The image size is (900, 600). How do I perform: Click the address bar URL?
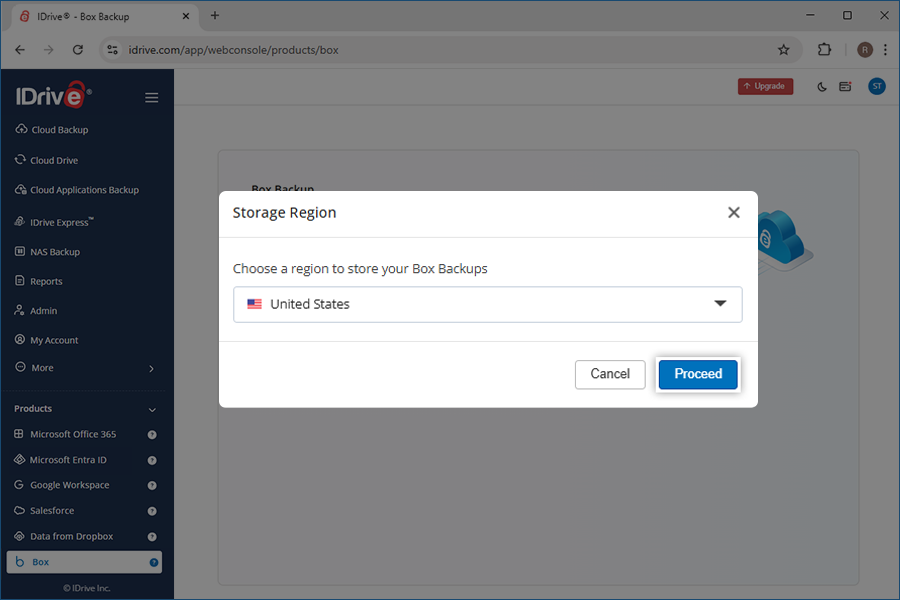click(x=233, y=50)
